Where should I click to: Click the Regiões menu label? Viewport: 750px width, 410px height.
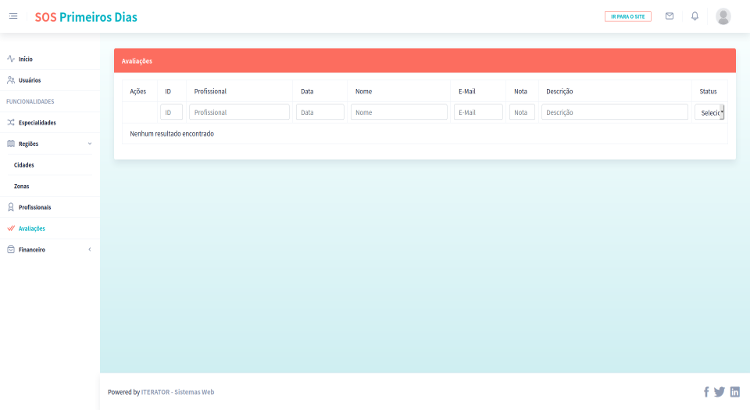[x=28, y=144]
